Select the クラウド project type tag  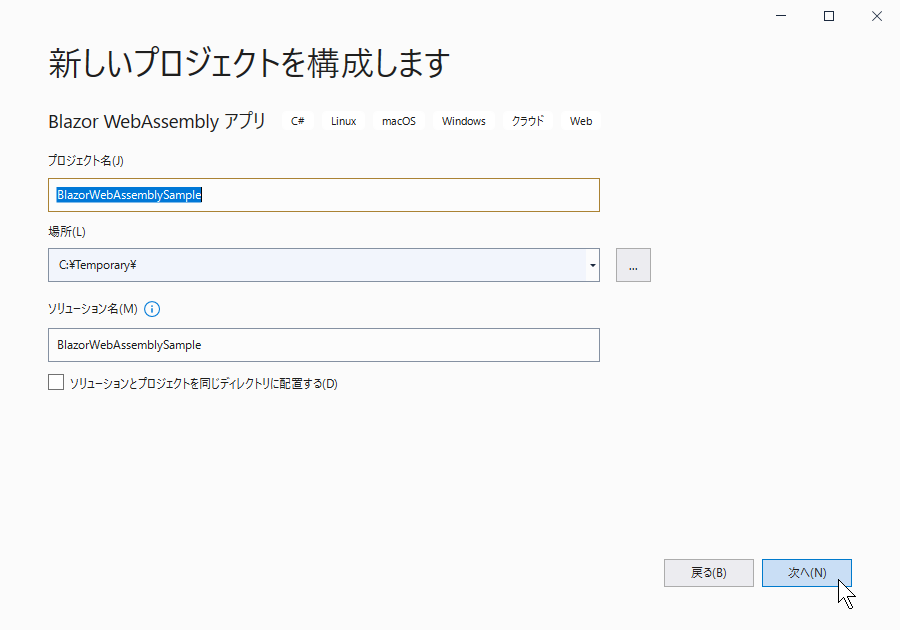point(527,121)
